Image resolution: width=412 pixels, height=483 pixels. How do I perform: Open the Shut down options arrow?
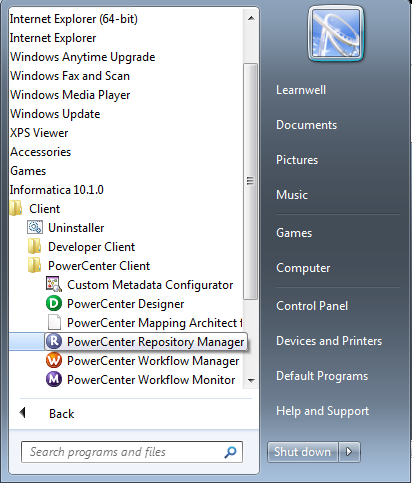(x=349, y=452)
